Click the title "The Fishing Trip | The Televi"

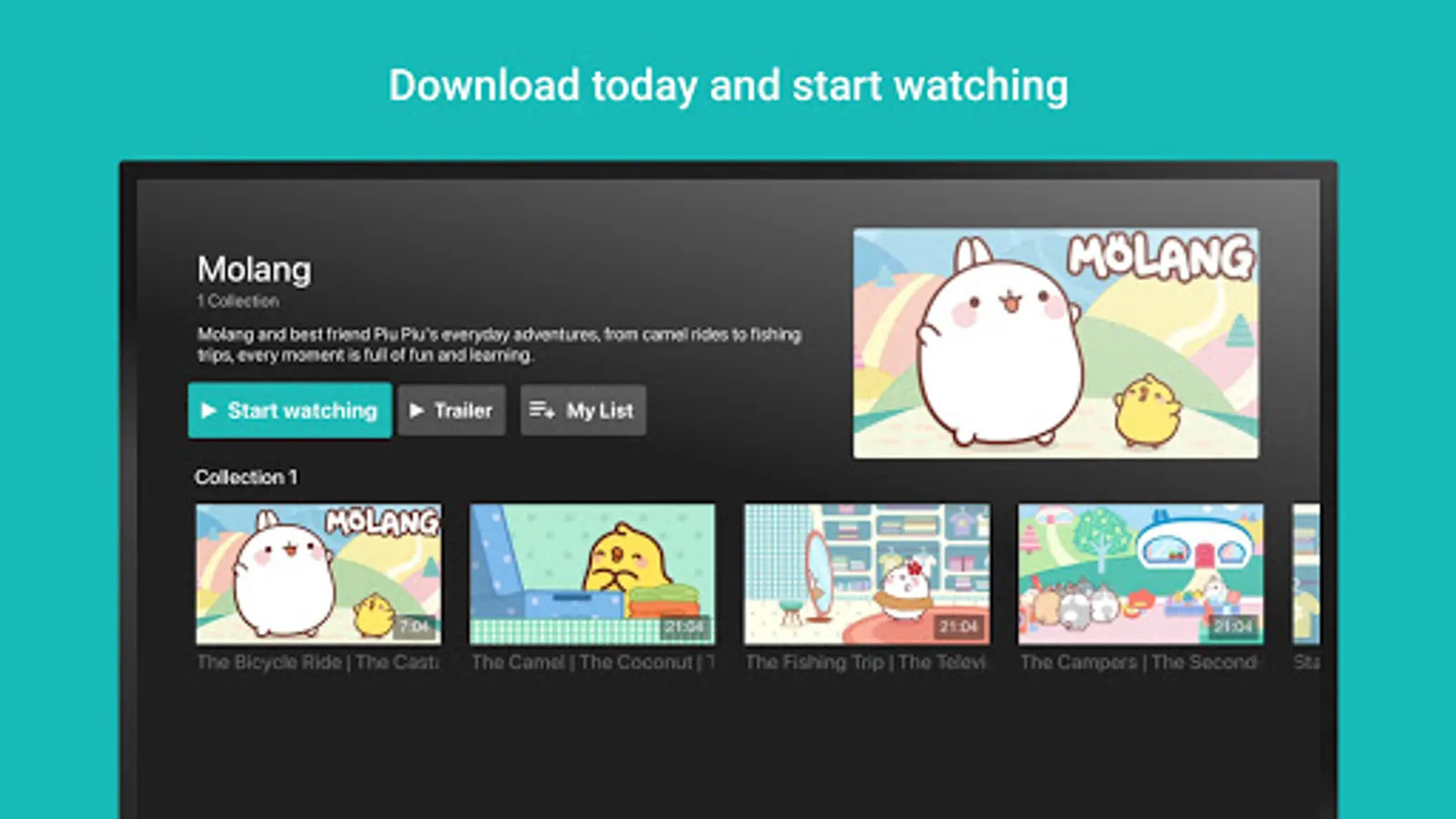[866, 662]
